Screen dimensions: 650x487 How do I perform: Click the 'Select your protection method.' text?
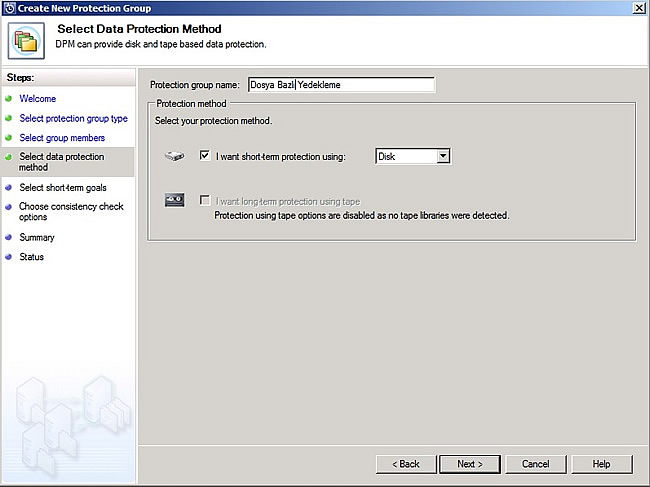point(213,121)
